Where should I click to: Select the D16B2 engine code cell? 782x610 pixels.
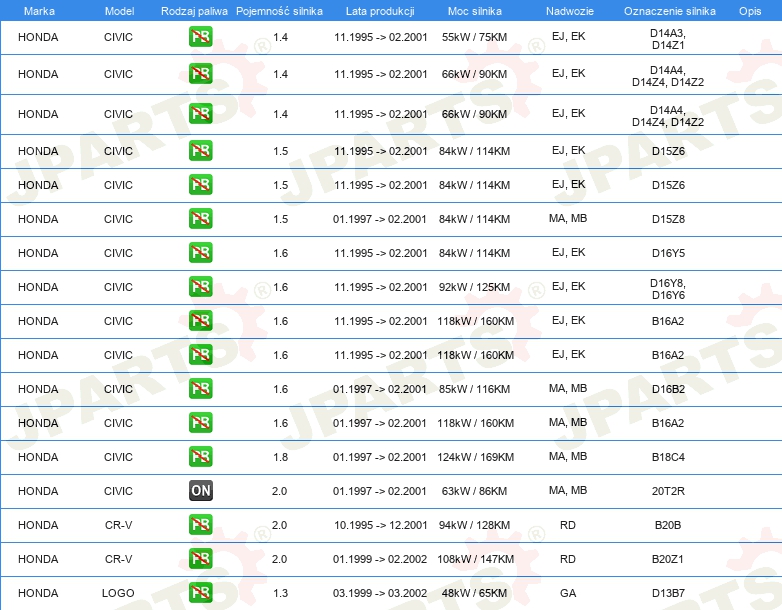pyautogui.click(x=668, y=389)
